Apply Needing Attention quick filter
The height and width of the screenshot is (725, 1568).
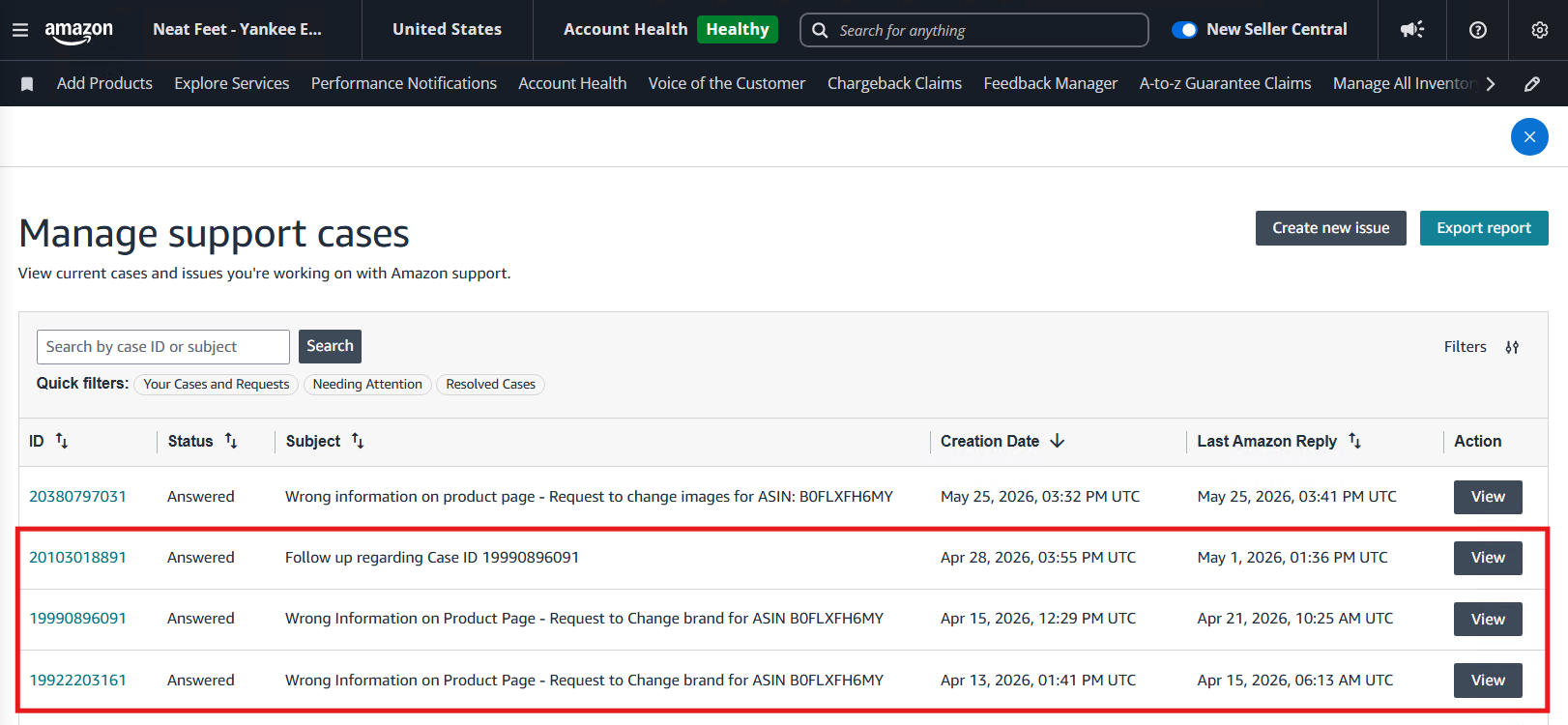click(367, 385)
